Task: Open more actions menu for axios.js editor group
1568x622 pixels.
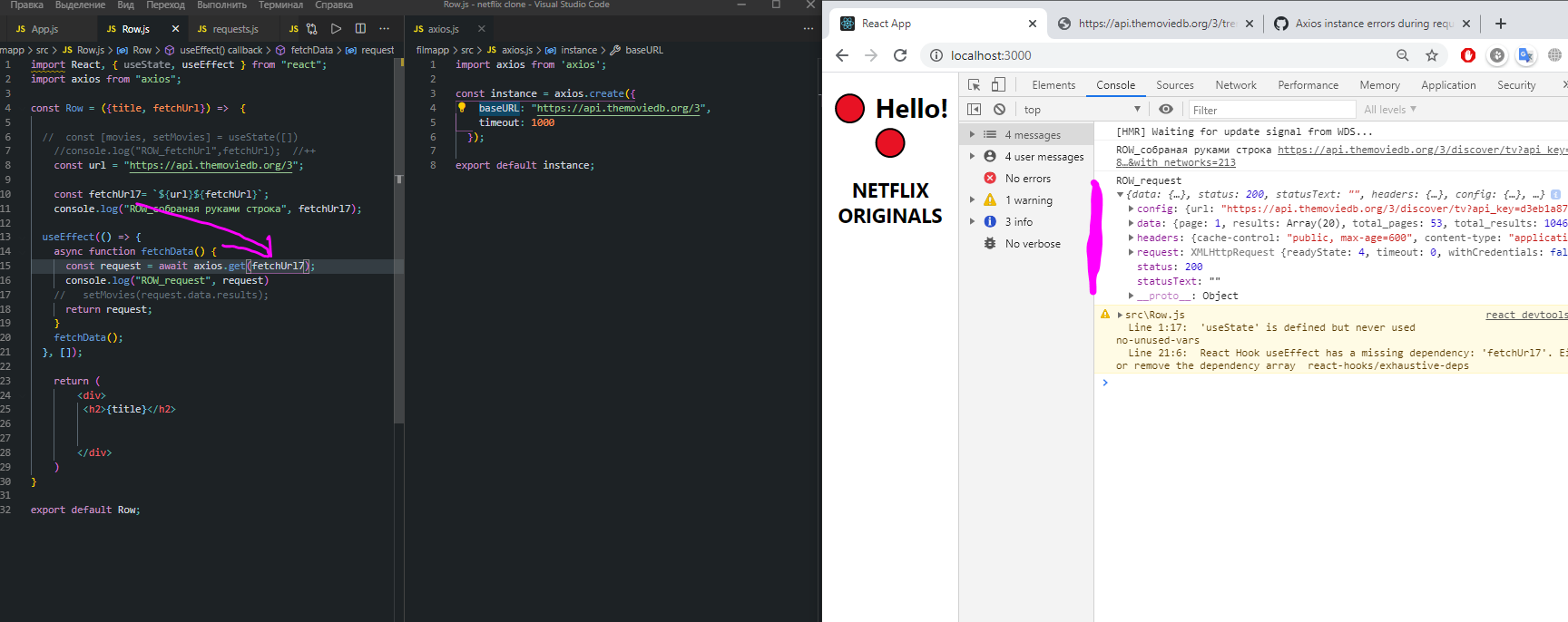Action: click(x=808, y=29)
